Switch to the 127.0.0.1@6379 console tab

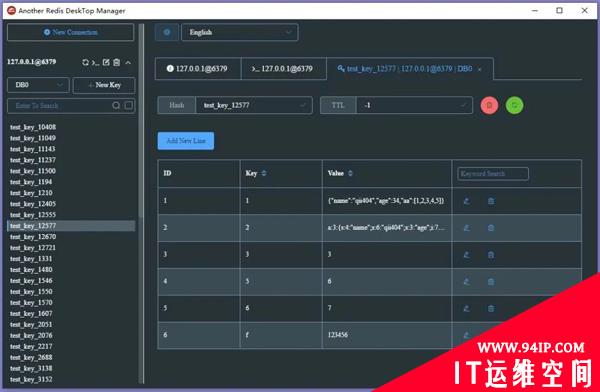284,69
